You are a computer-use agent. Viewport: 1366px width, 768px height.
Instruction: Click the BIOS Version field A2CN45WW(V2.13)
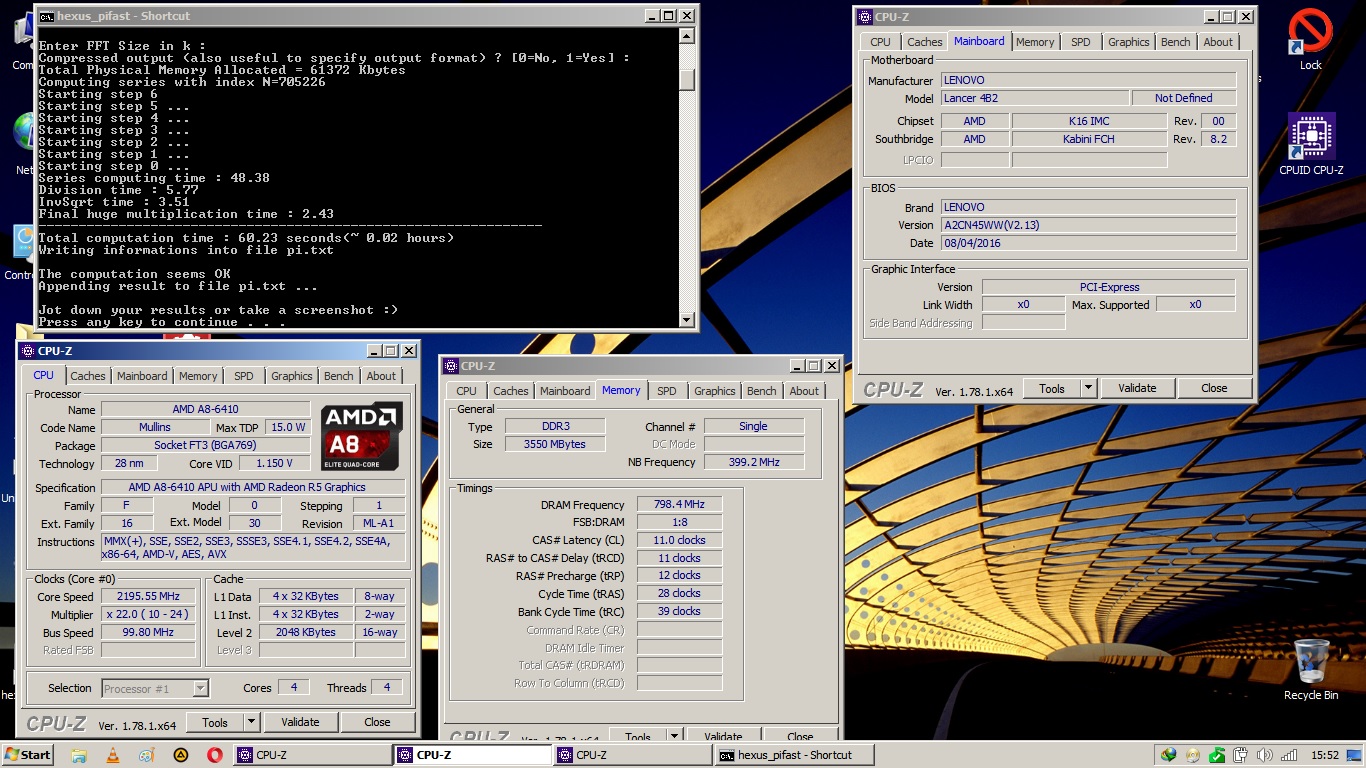[1088, 225]
